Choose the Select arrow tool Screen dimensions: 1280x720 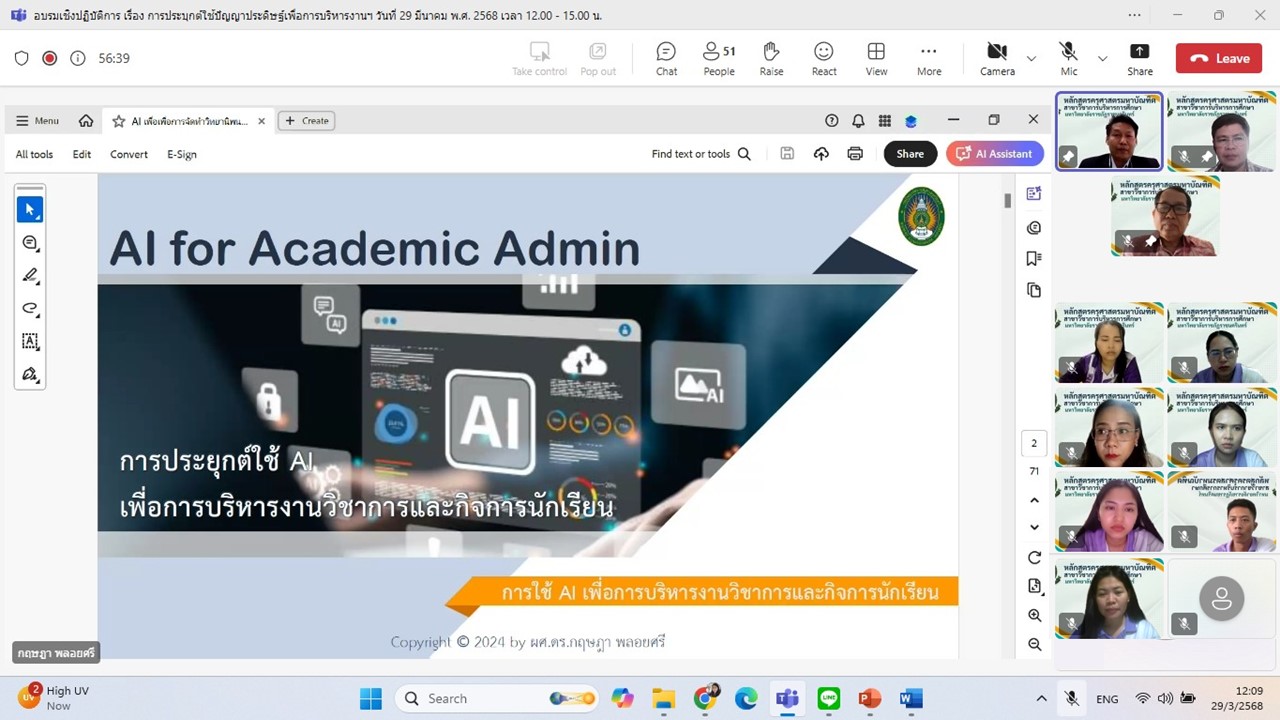[x=30, y=209]
